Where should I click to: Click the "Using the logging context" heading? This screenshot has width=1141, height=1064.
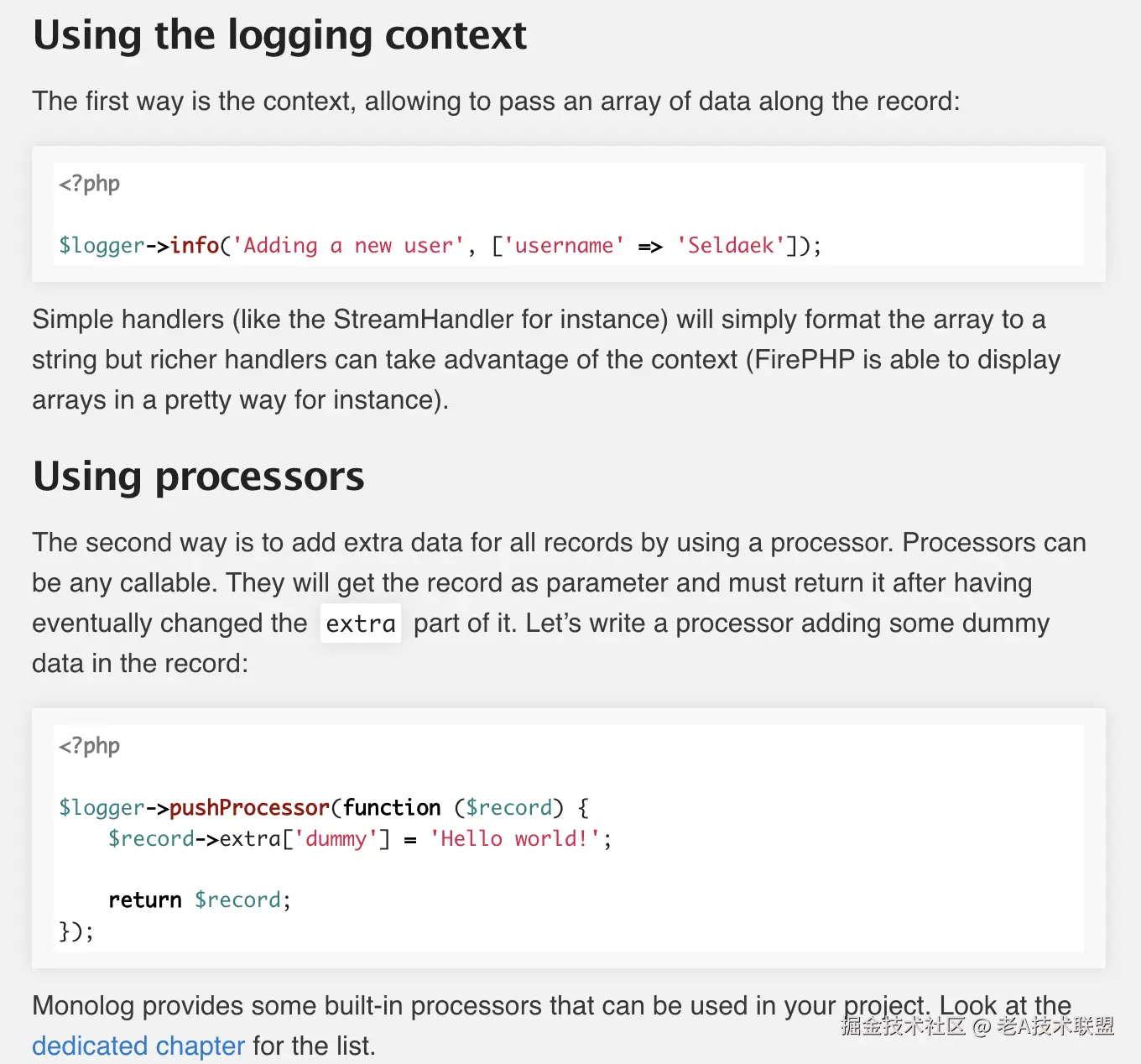[x=279, y=36]
